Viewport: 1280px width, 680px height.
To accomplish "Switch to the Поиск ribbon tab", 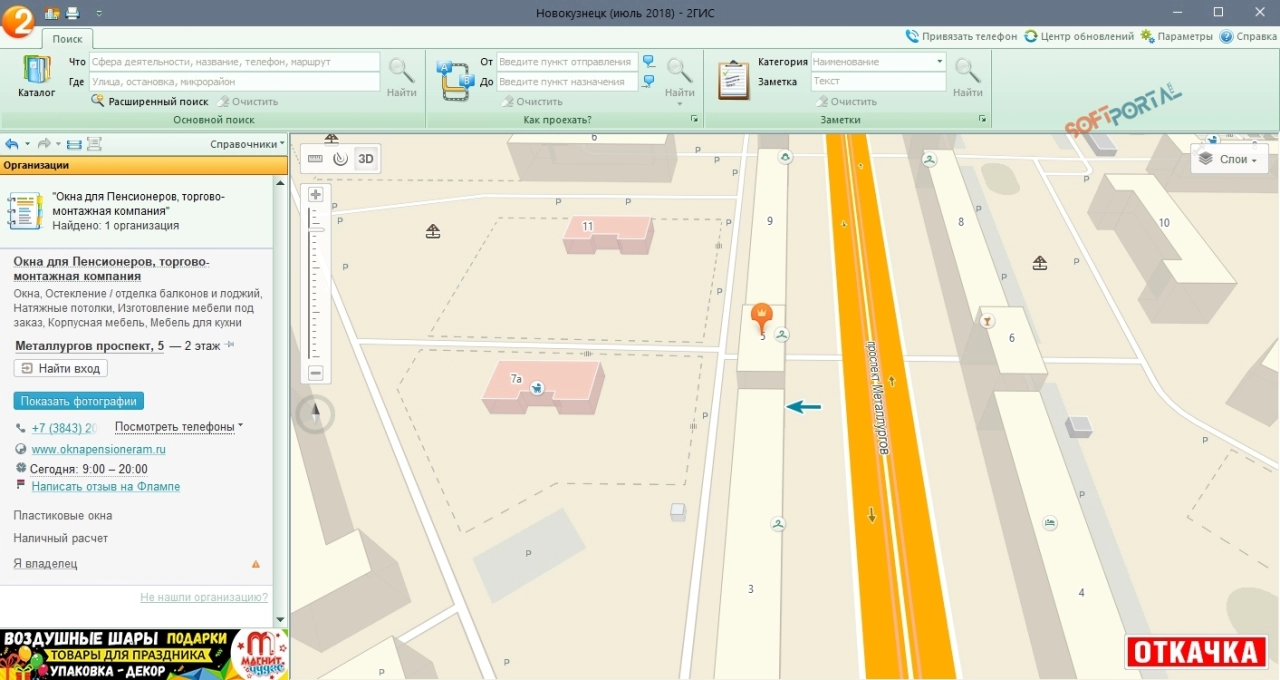I will (x=68, y=38).
